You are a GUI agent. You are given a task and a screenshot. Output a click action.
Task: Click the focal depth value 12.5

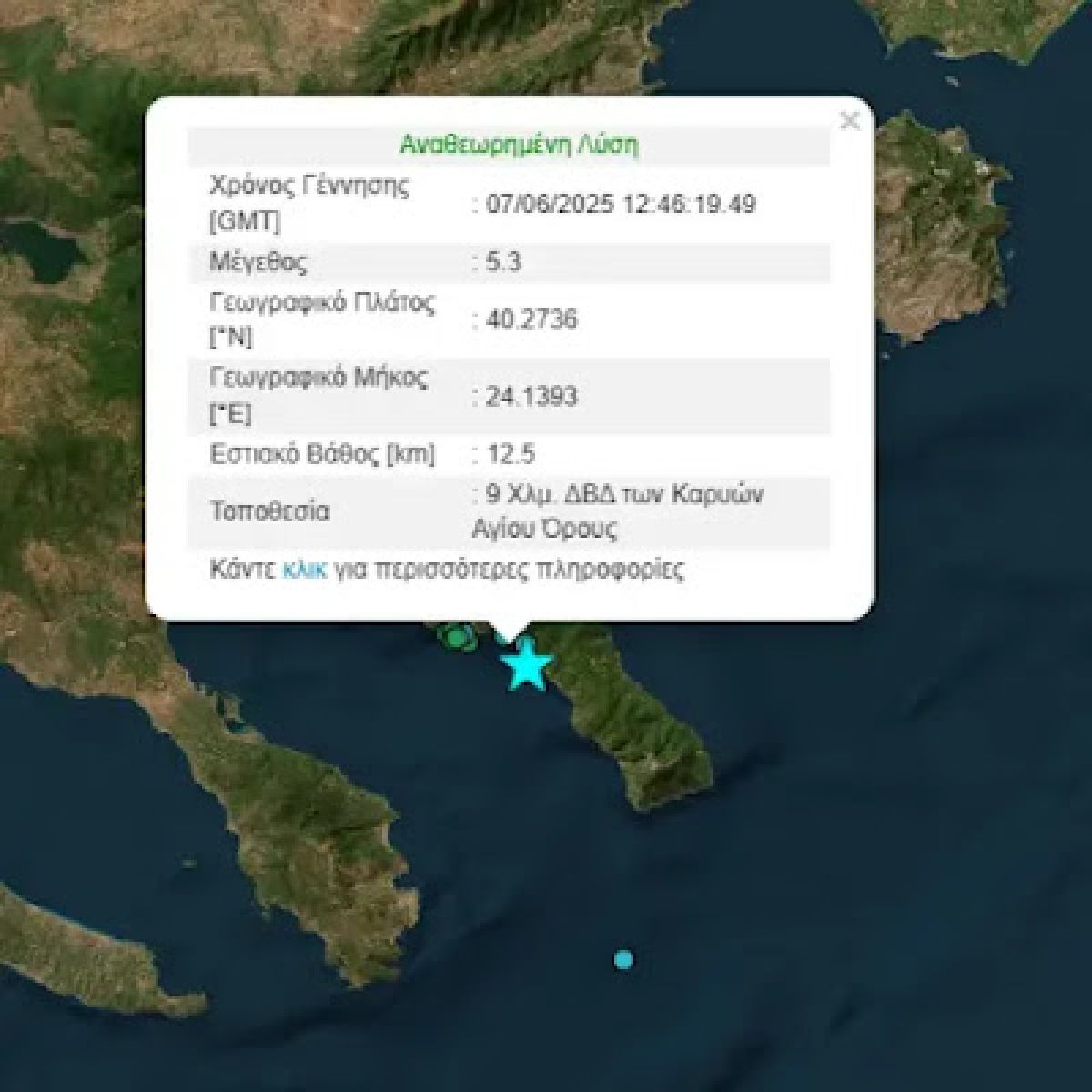coord(511,453)
